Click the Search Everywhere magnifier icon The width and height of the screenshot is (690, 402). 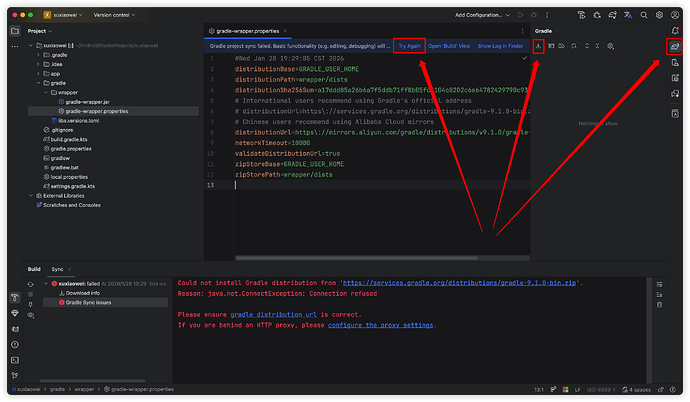(642, 15)
